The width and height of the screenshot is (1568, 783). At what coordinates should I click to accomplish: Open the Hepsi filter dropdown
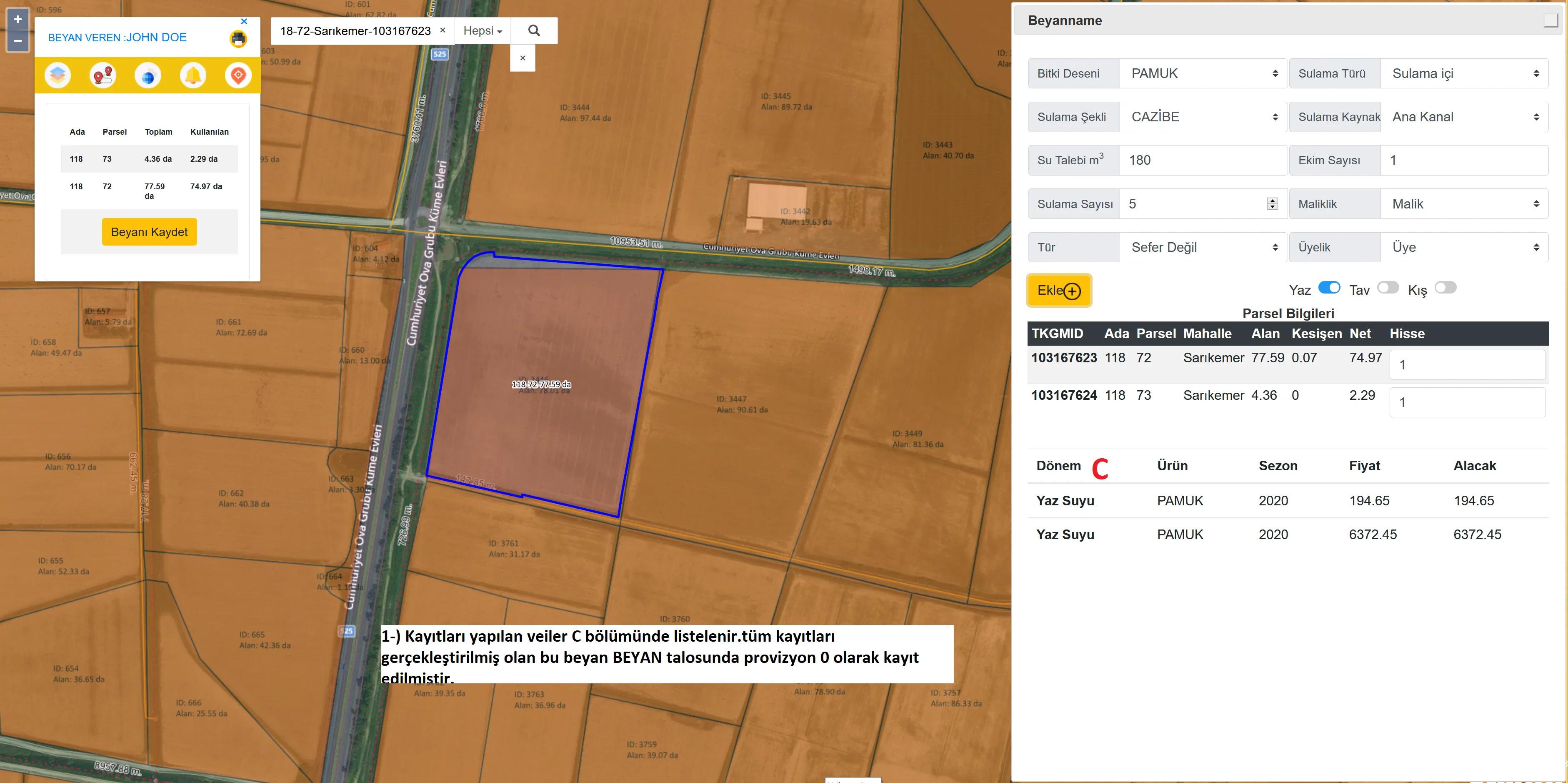coord(482,30)
